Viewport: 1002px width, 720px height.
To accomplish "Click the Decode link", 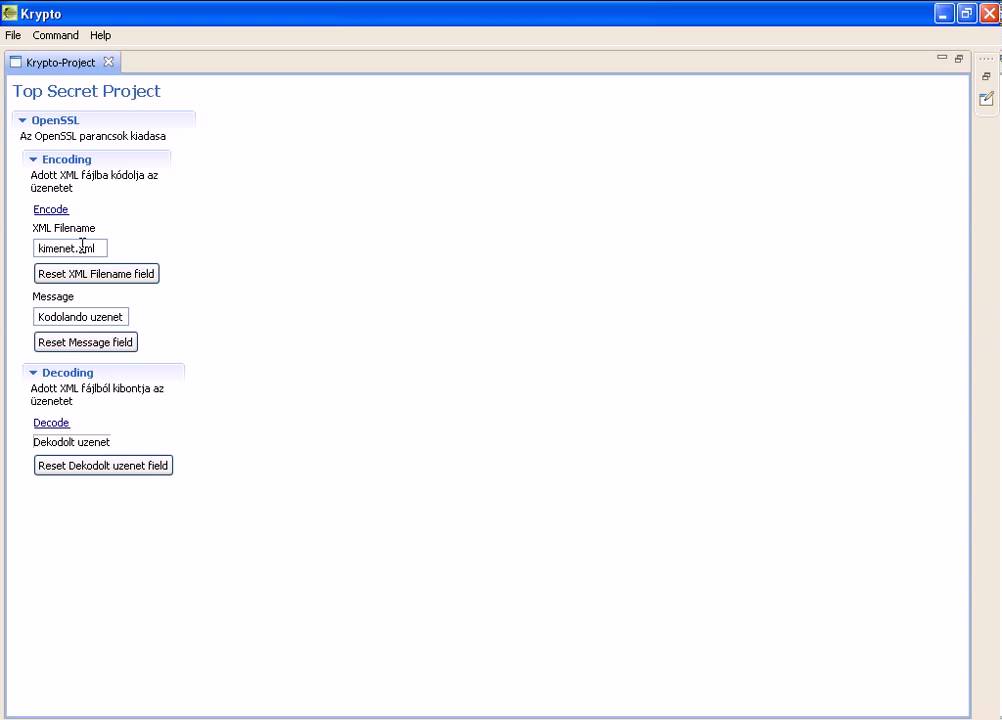I will [x=51, y=423].
